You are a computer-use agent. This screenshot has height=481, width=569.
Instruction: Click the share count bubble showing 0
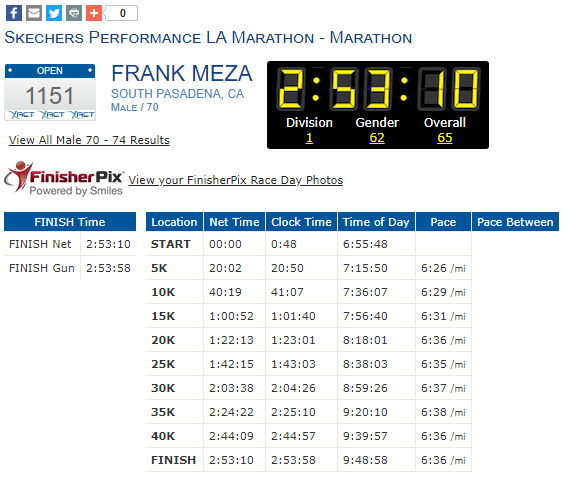click(x=122, y=13)
